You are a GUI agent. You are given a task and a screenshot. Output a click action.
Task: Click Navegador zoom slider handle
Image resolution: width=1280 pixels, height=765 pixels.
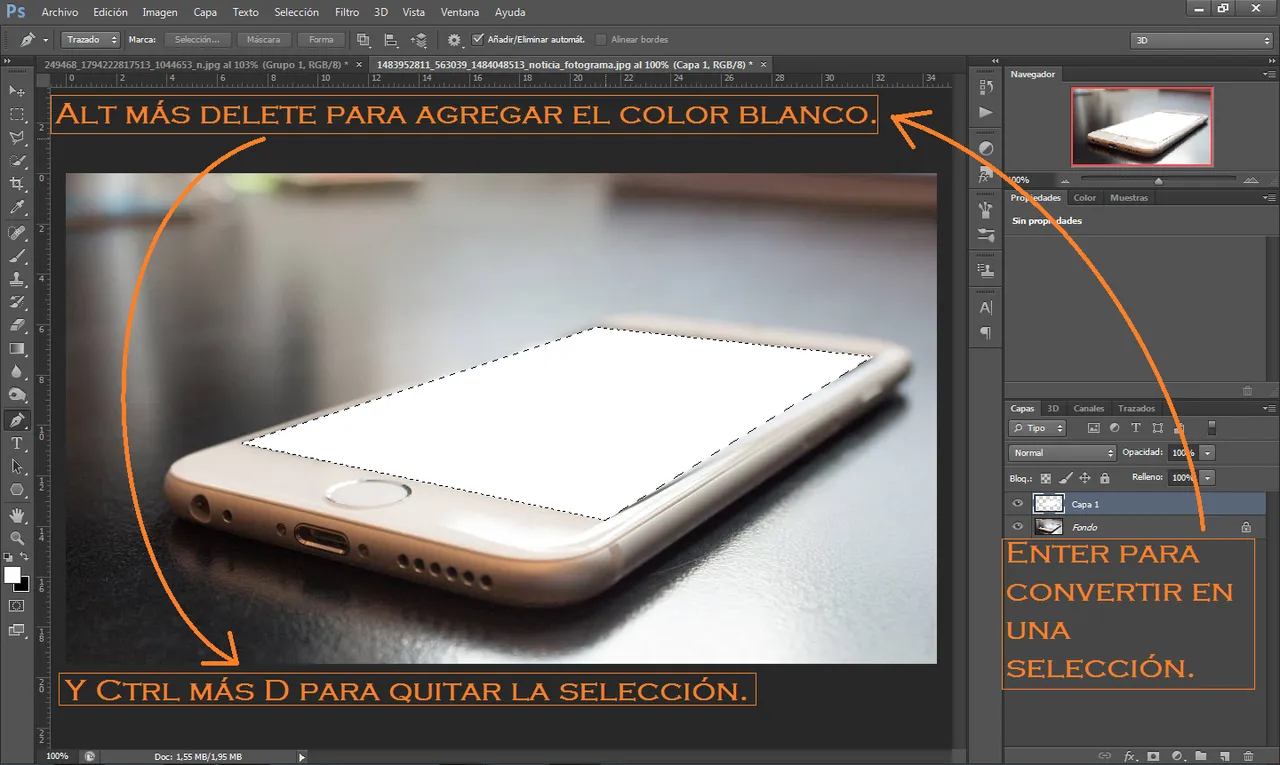tap(1158, 181)
